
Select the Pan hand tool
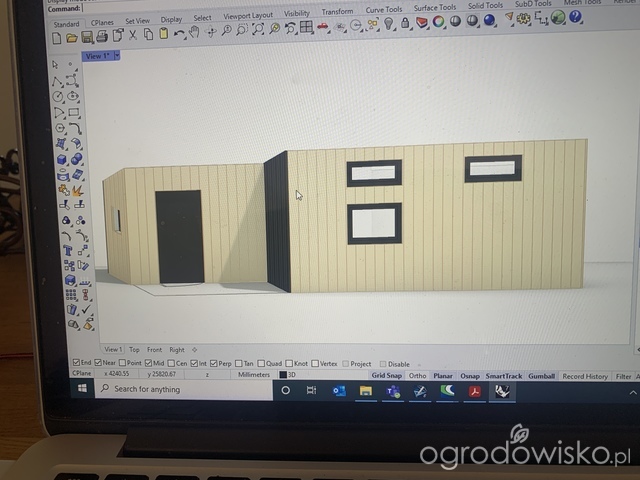coord(194,32)
